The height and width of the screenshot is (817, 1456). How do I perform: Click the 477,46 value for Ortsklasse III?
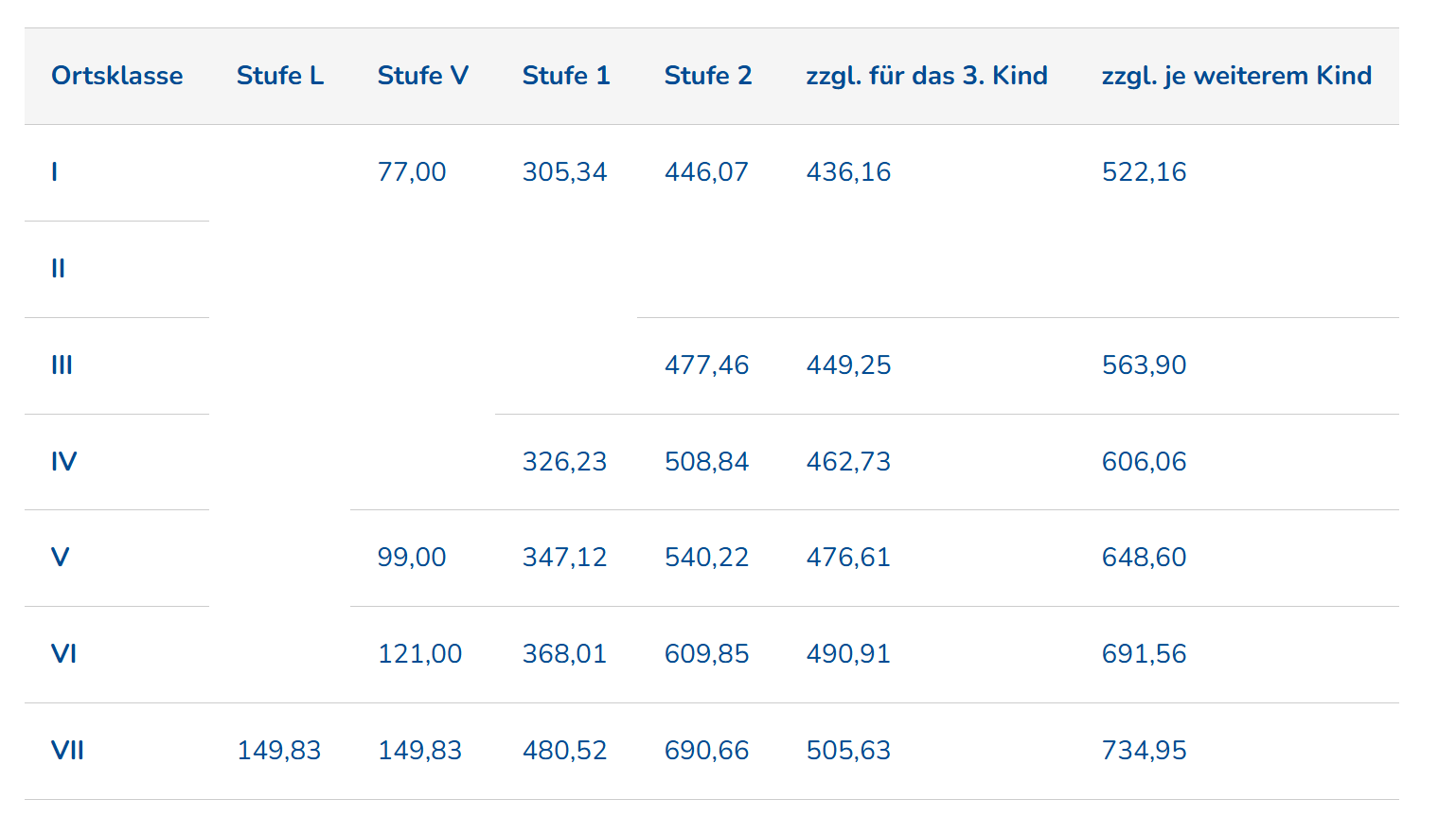click(706, 365)
